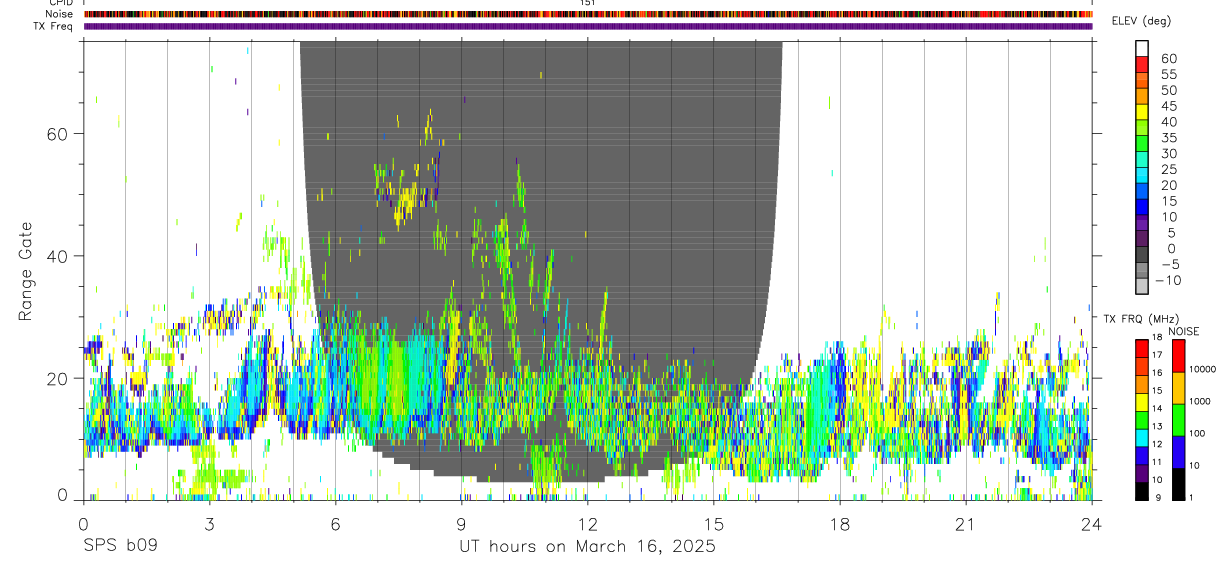Click the red 60 degree elevation swatch

pos(1142,65)
